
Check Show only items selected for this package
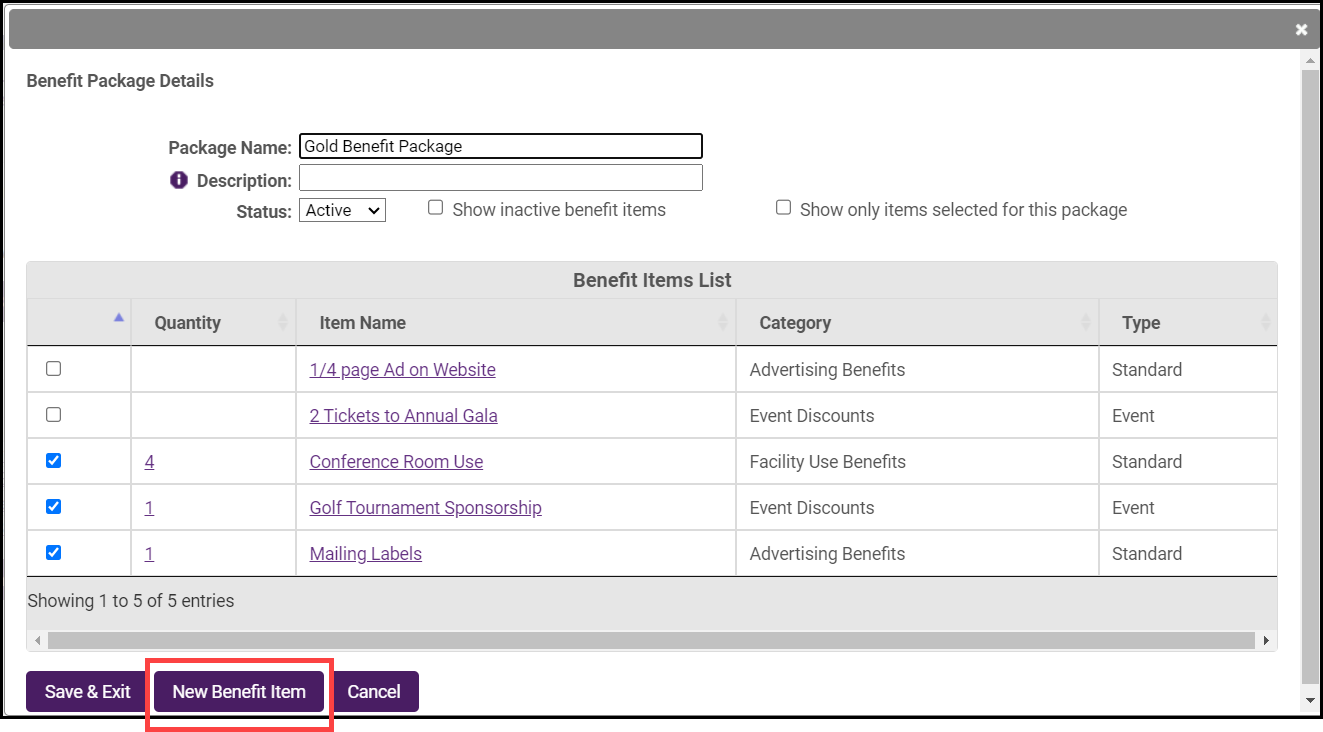784,208
